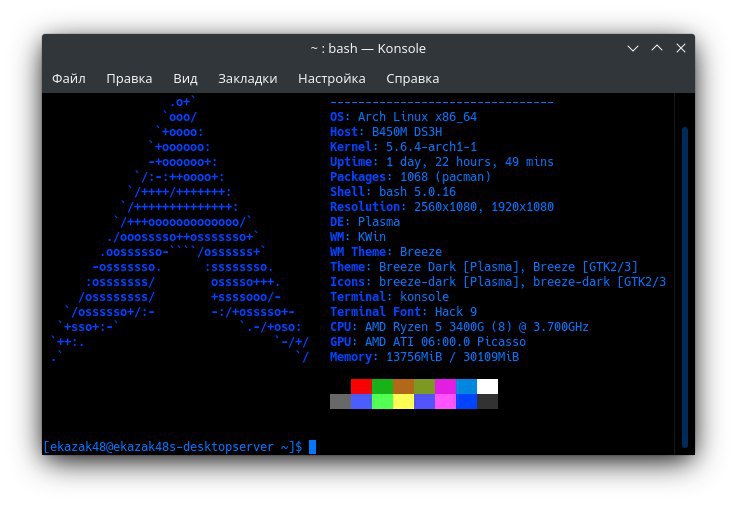Screen dimensions: 737x505
Task: Minimize the Konsole window
Action: click(x=633, y=48)
